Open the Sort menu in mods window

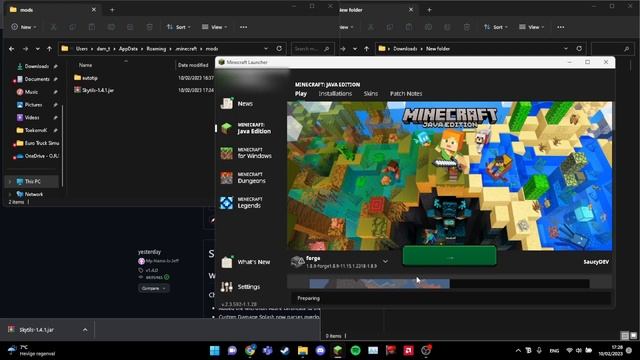[x=178, y=27]
